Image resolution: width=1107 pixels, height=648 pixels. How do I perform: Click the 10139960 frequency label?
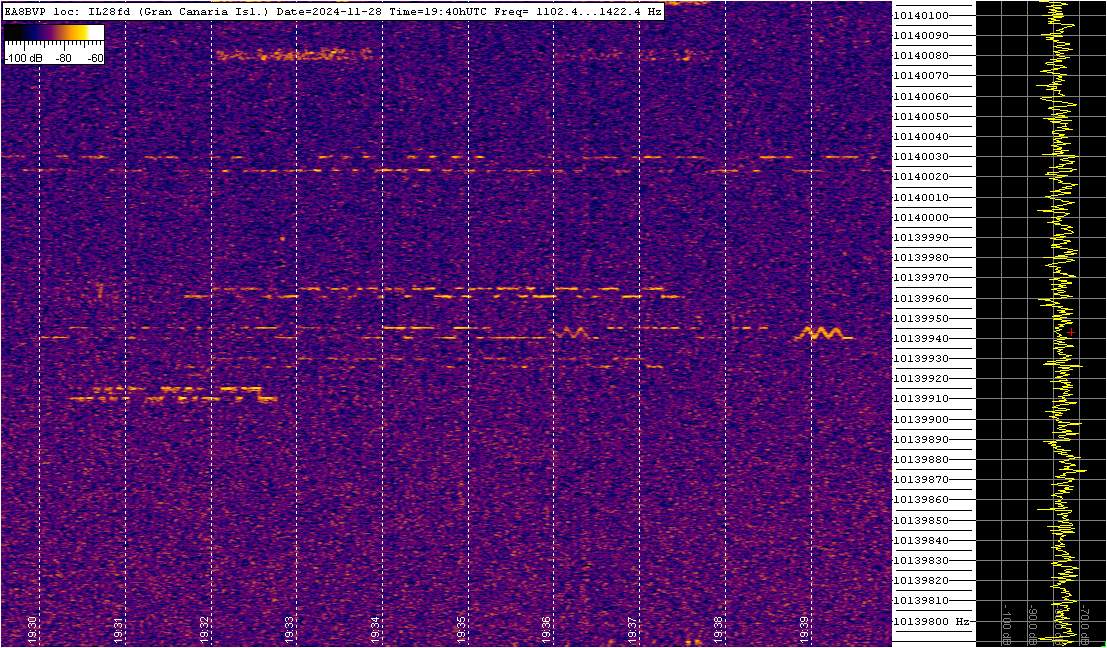point(921,299)
